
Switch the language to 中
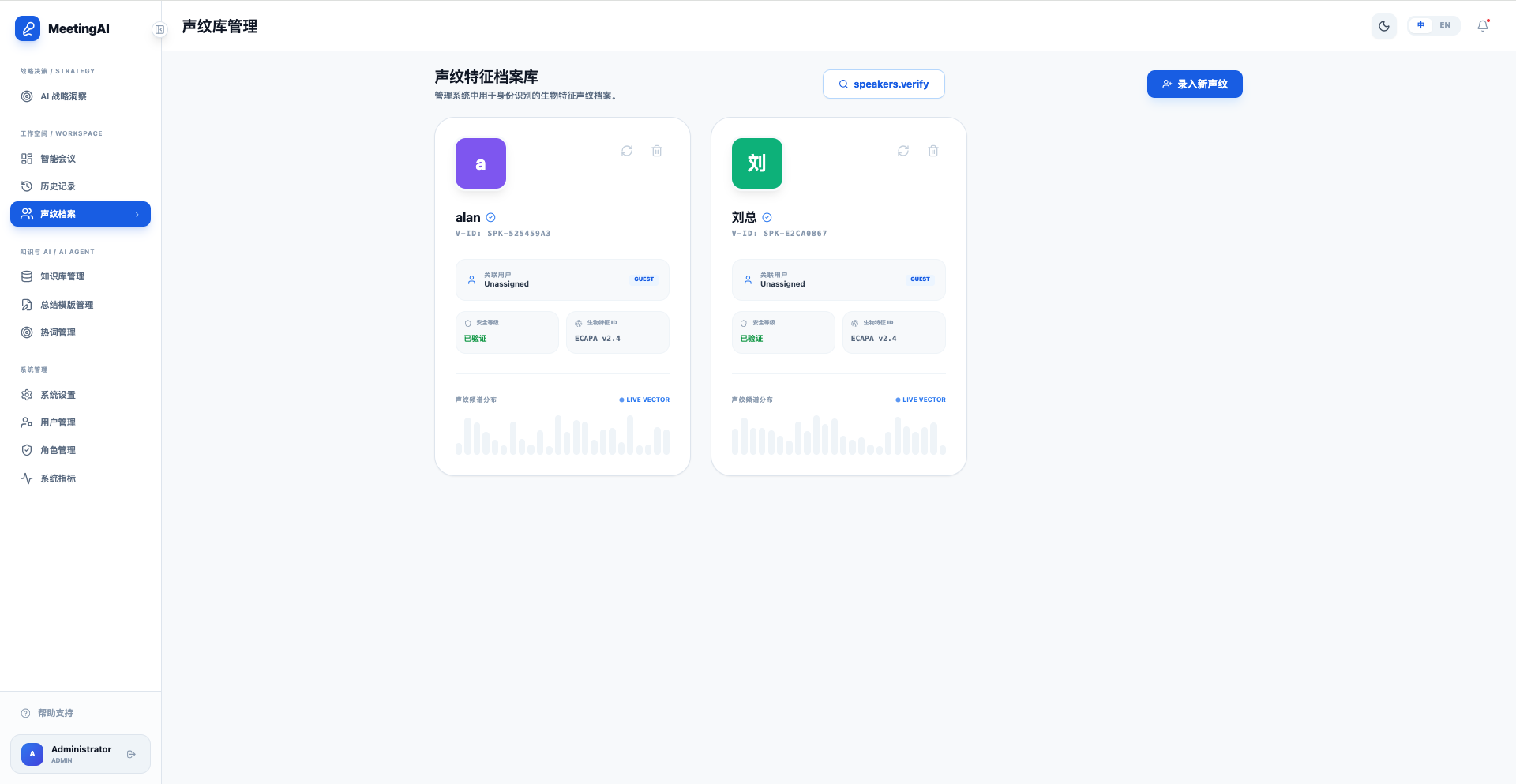point(1420,25)
